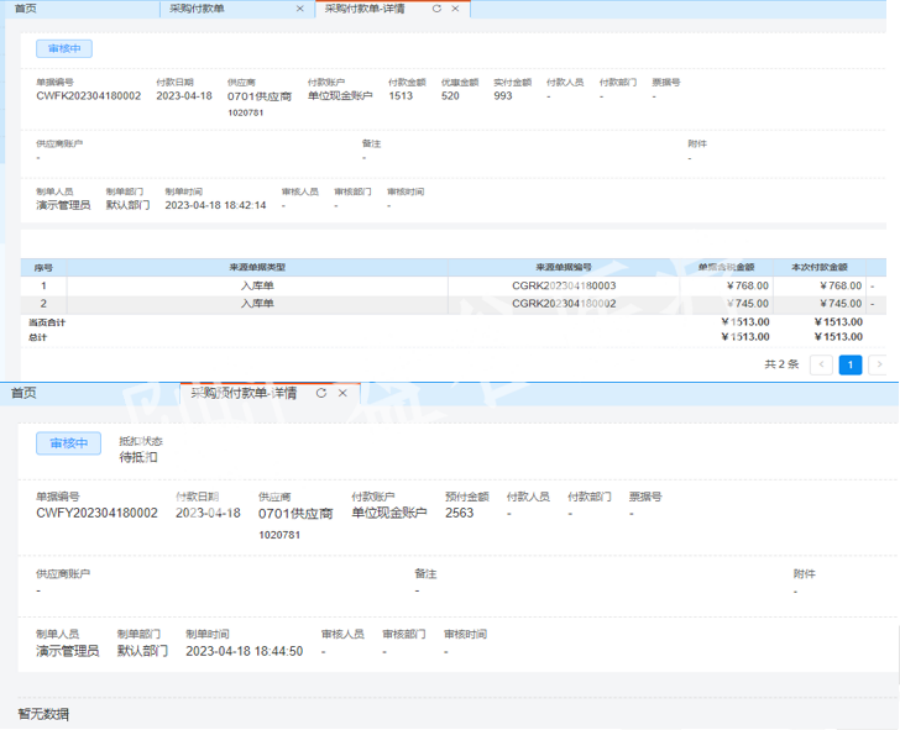Image resolution: width=900 pixels, height=730 pixels.
Task: Click 实付金额 value 993
Action: 503,96
